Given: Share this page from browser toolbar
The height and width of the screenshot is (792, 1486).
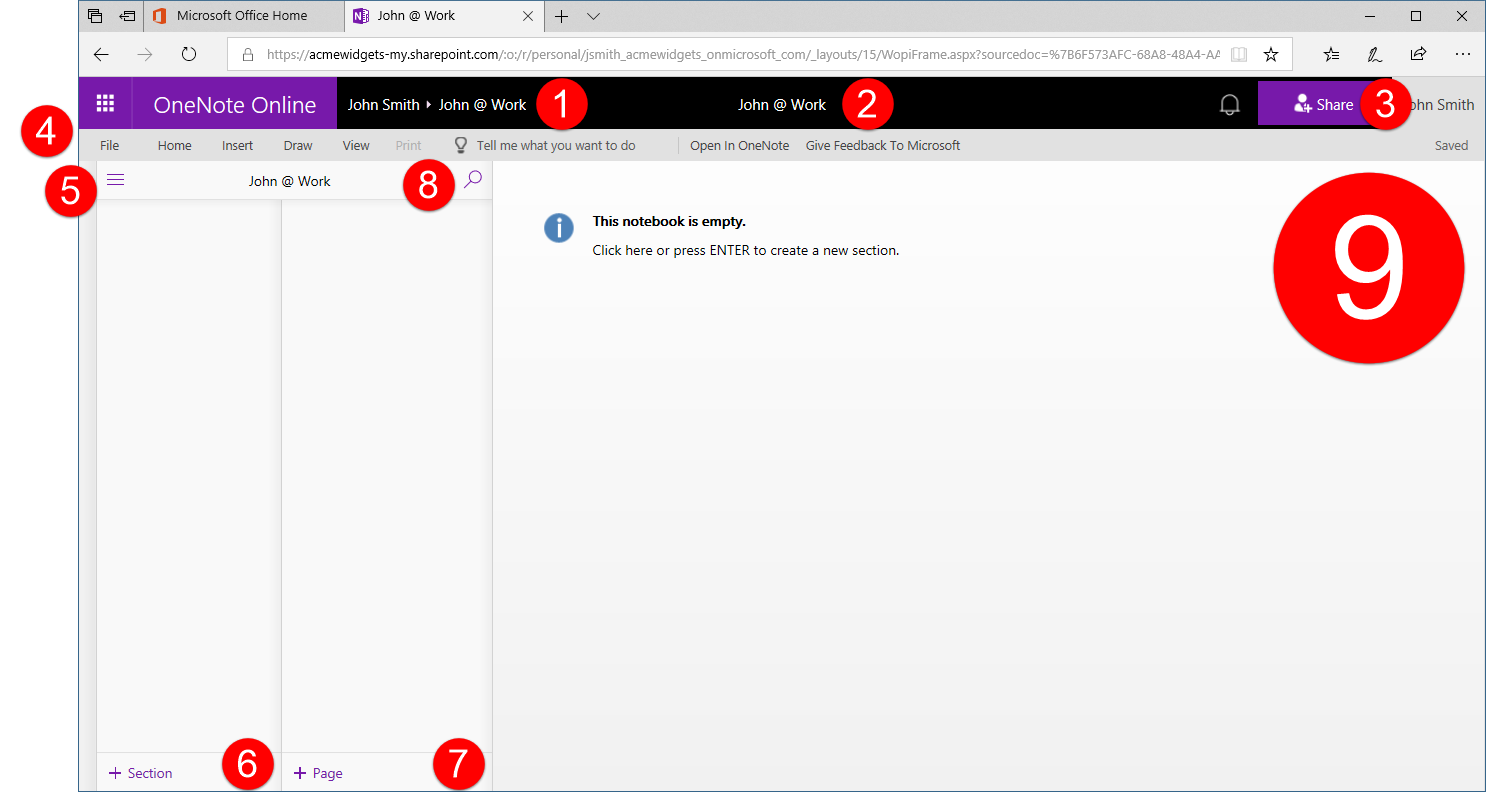Looking at the screenshot, I should (1418, 54).
